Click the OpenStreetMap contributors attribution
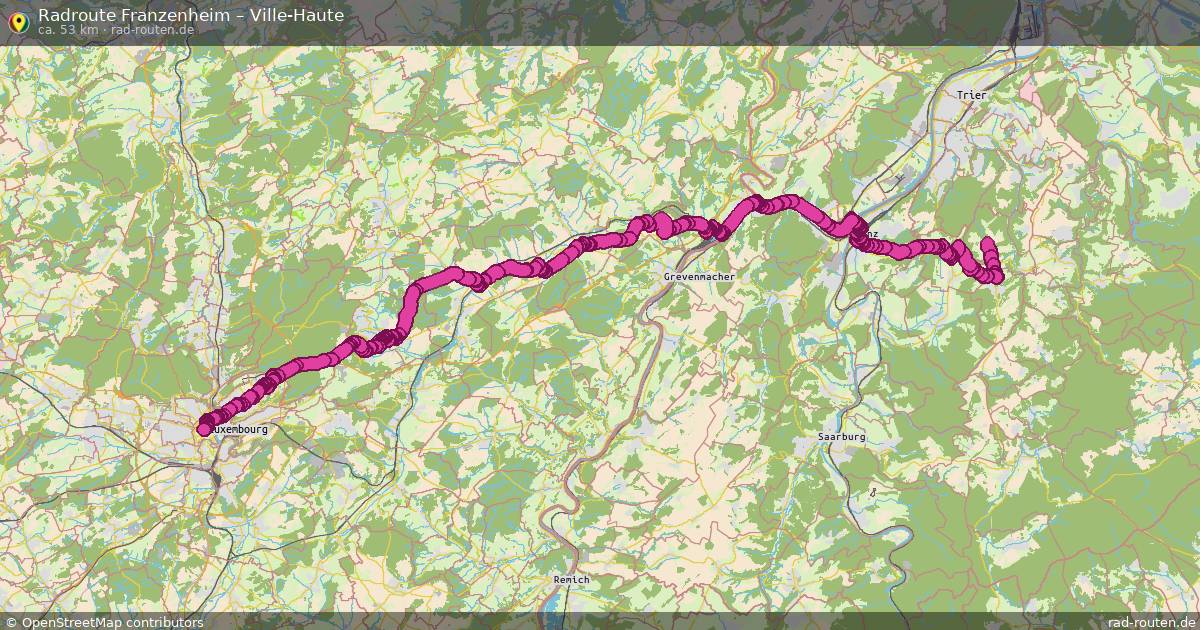 [105, 622]
